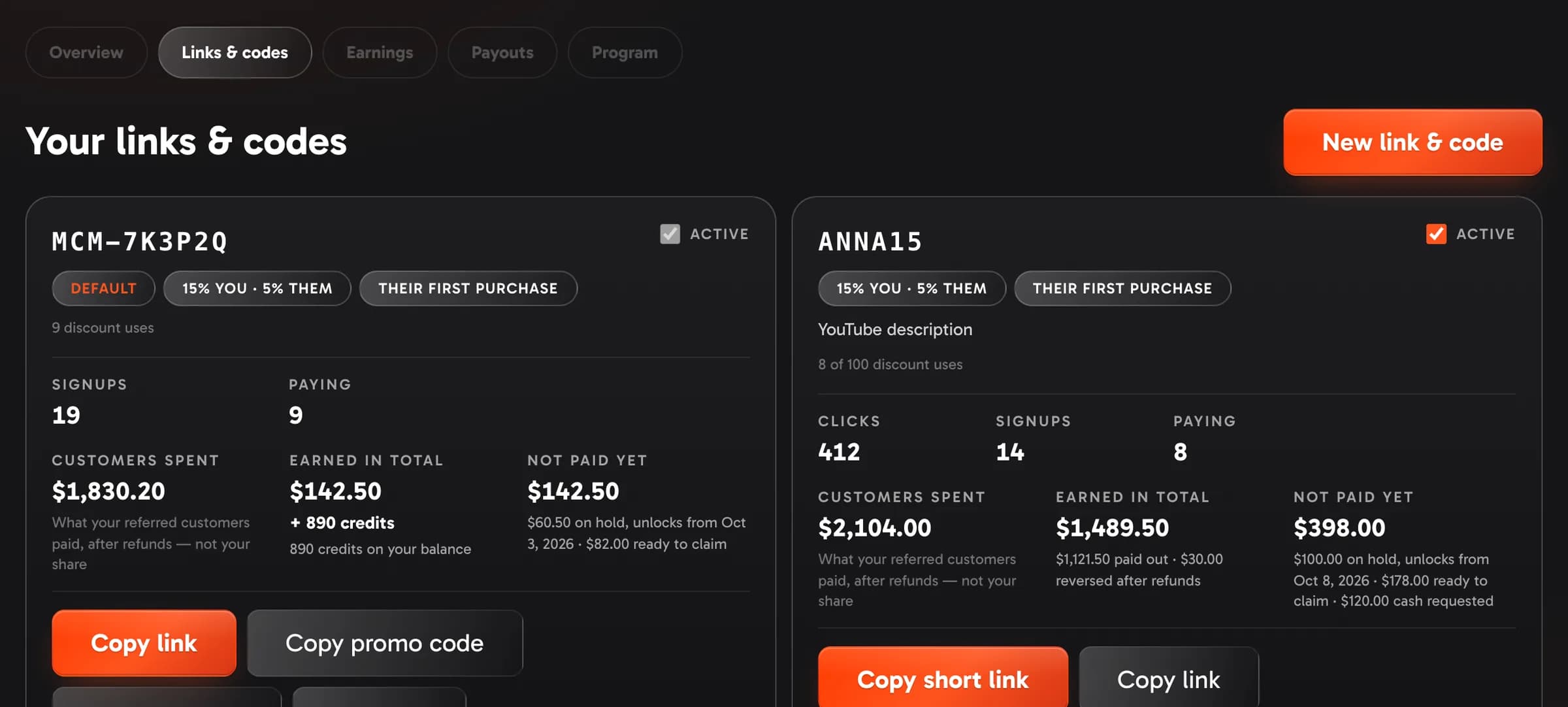Copy link in the ANNA15 card

pos(1169,678)
